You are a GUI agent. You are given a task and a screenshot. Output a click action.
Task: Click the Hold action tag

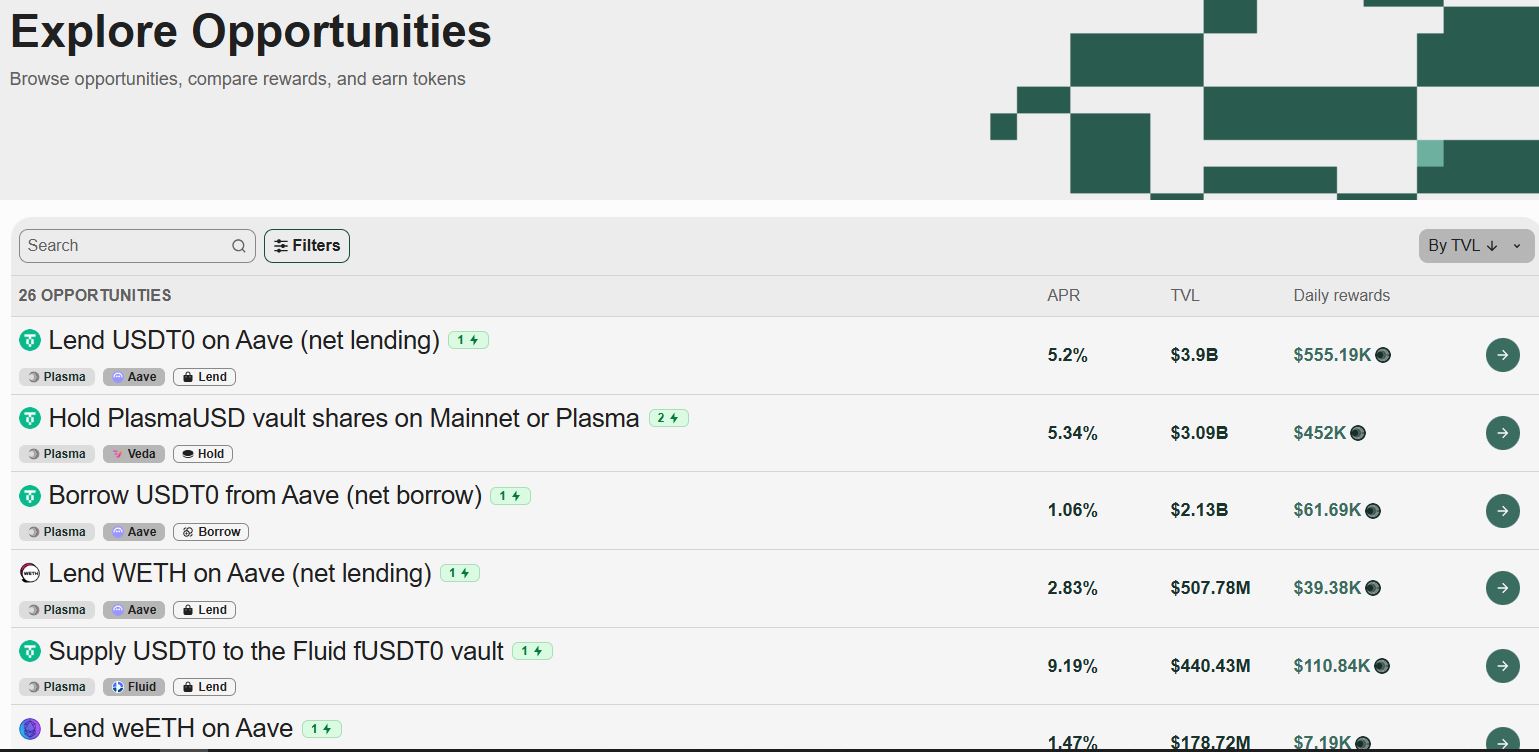(203, 454)
